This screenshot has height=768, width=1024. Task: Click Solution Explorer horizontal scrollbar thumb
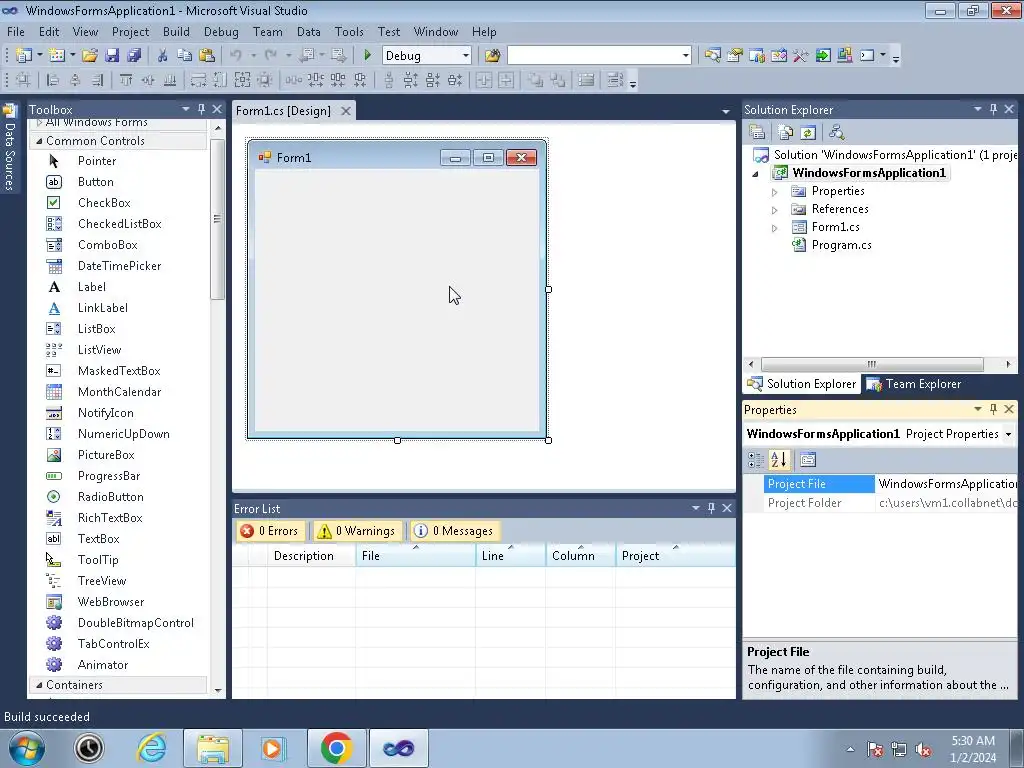click(x=872, y=364)
